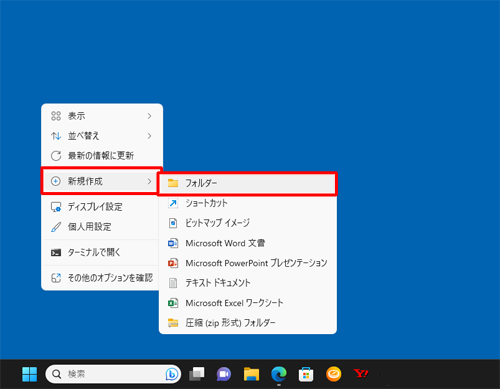This screenshot has width=500, height=389.
Task: Click その他のオプションを確認
Action: pos(101,278)
